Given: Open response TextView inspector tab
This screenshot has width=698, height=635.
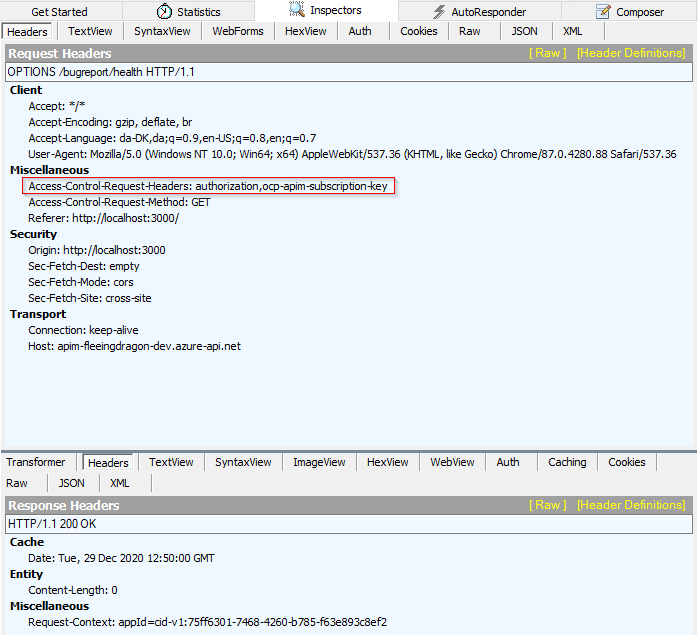Looking at the screenshot, I should 171,462.
